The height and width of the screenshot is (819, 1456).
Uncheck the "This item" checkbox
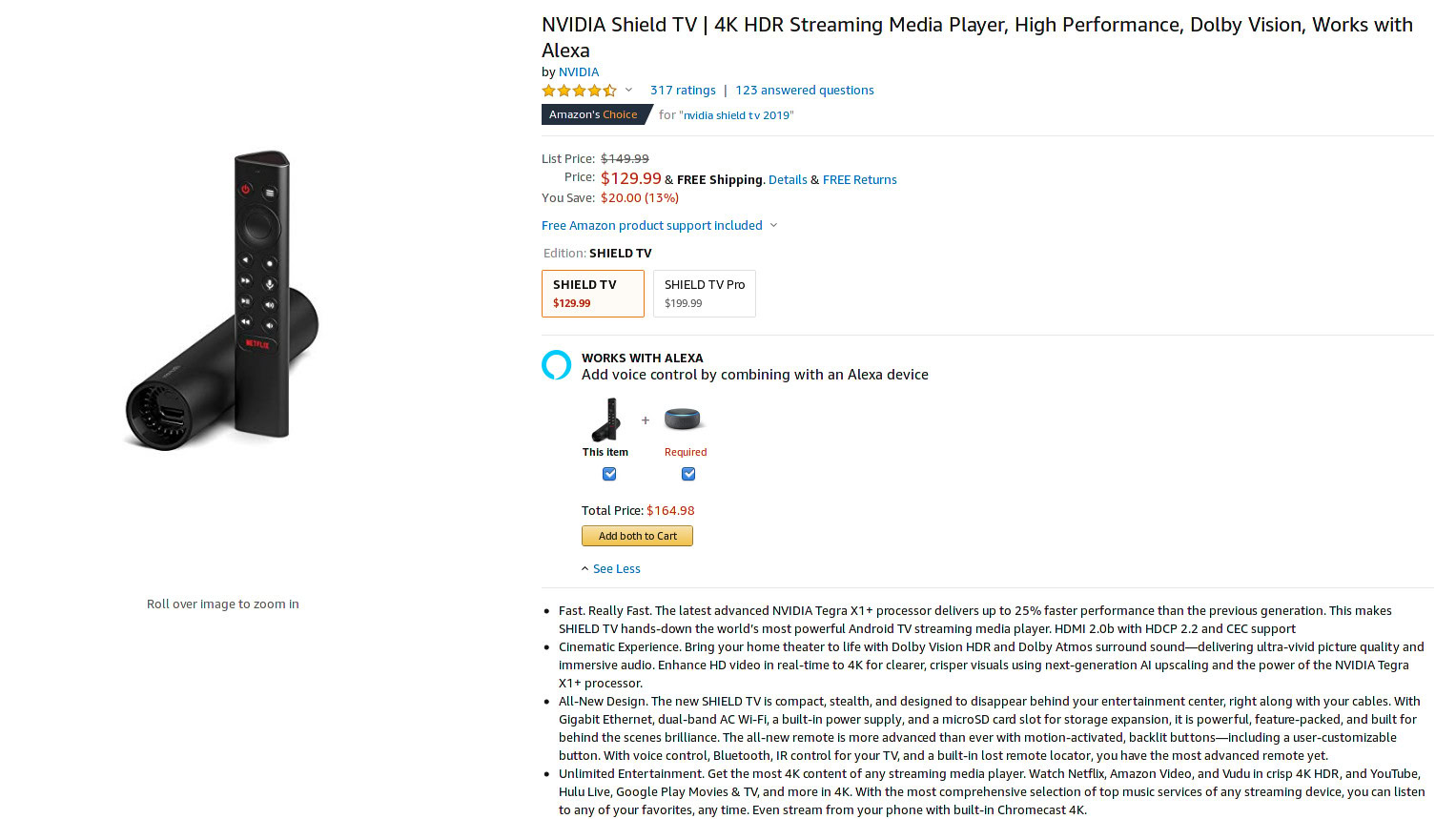click(609, 474)
